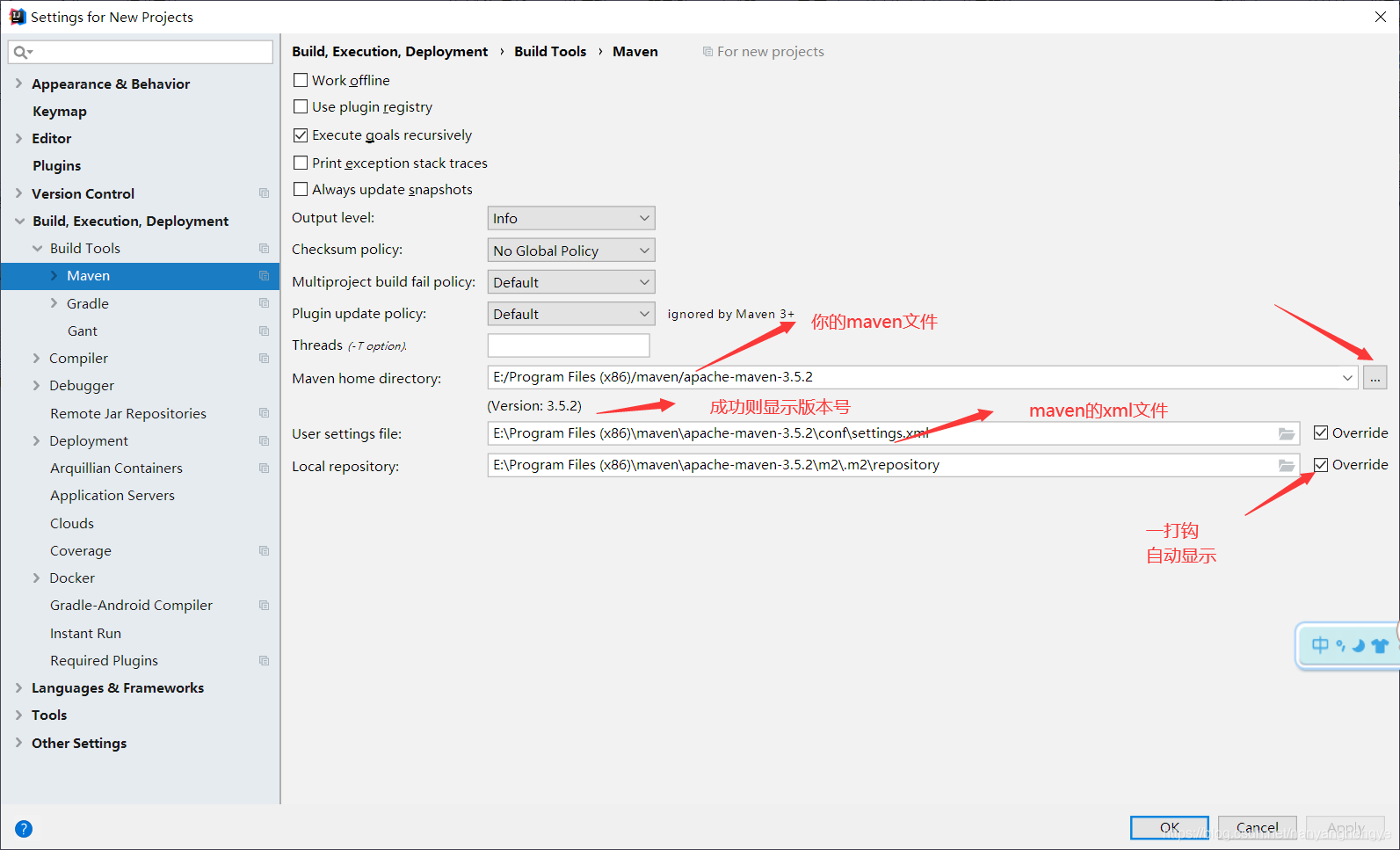Click the project-level icon beside Required Plugins
Viewport: 1400px width, 850px height.
click(264, 661)
